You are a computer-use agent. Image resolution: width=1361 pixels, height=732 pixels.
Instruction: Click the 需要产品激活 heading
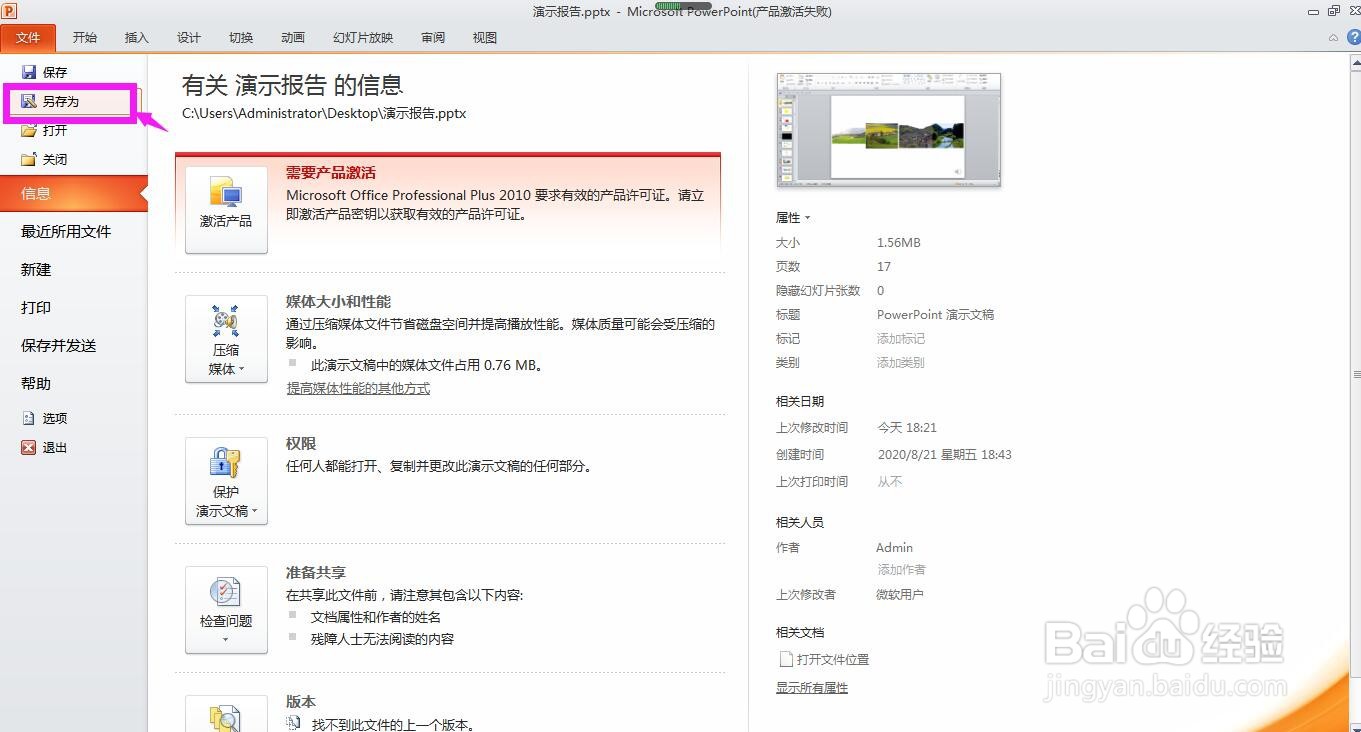(x=331, y=173)
